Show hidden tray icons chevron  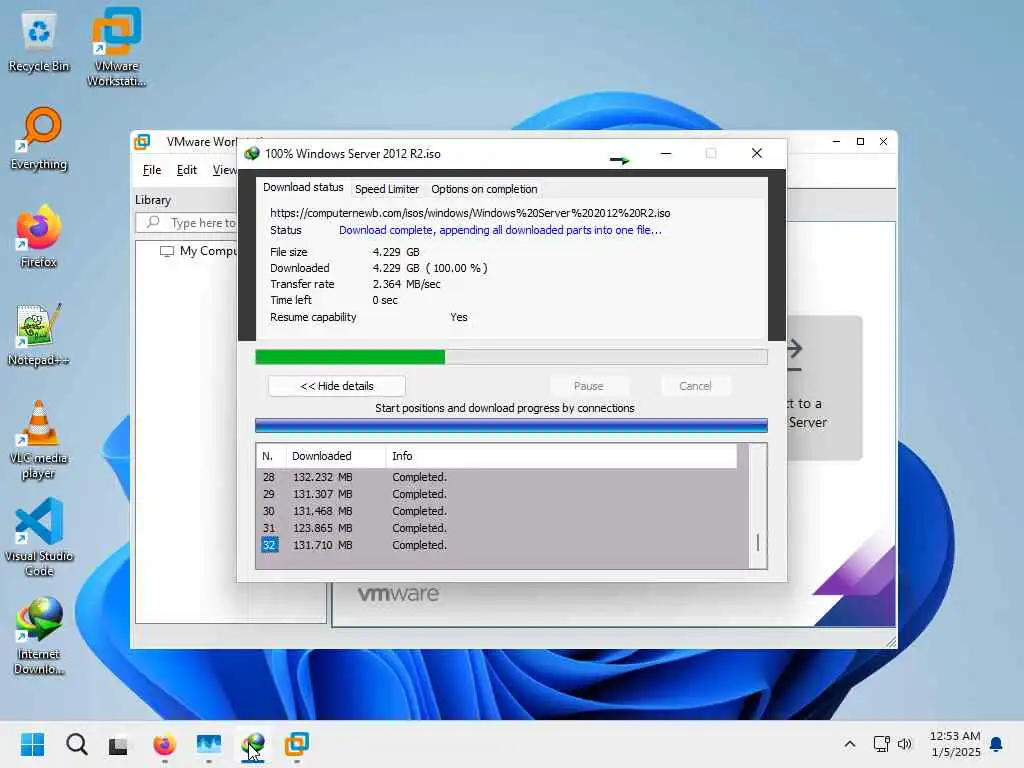pyautogui.click(x=850, y=744)
